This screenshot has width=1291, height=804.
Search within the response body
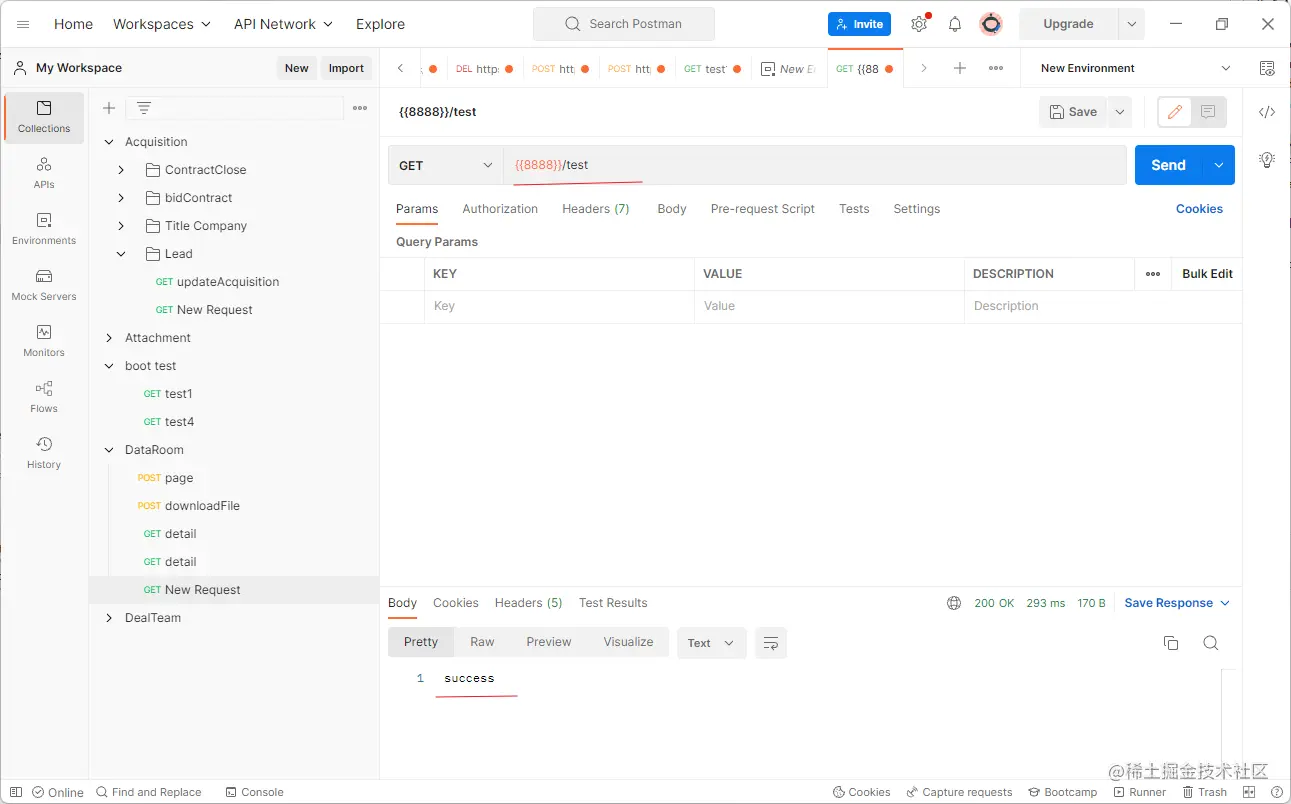1211,643
